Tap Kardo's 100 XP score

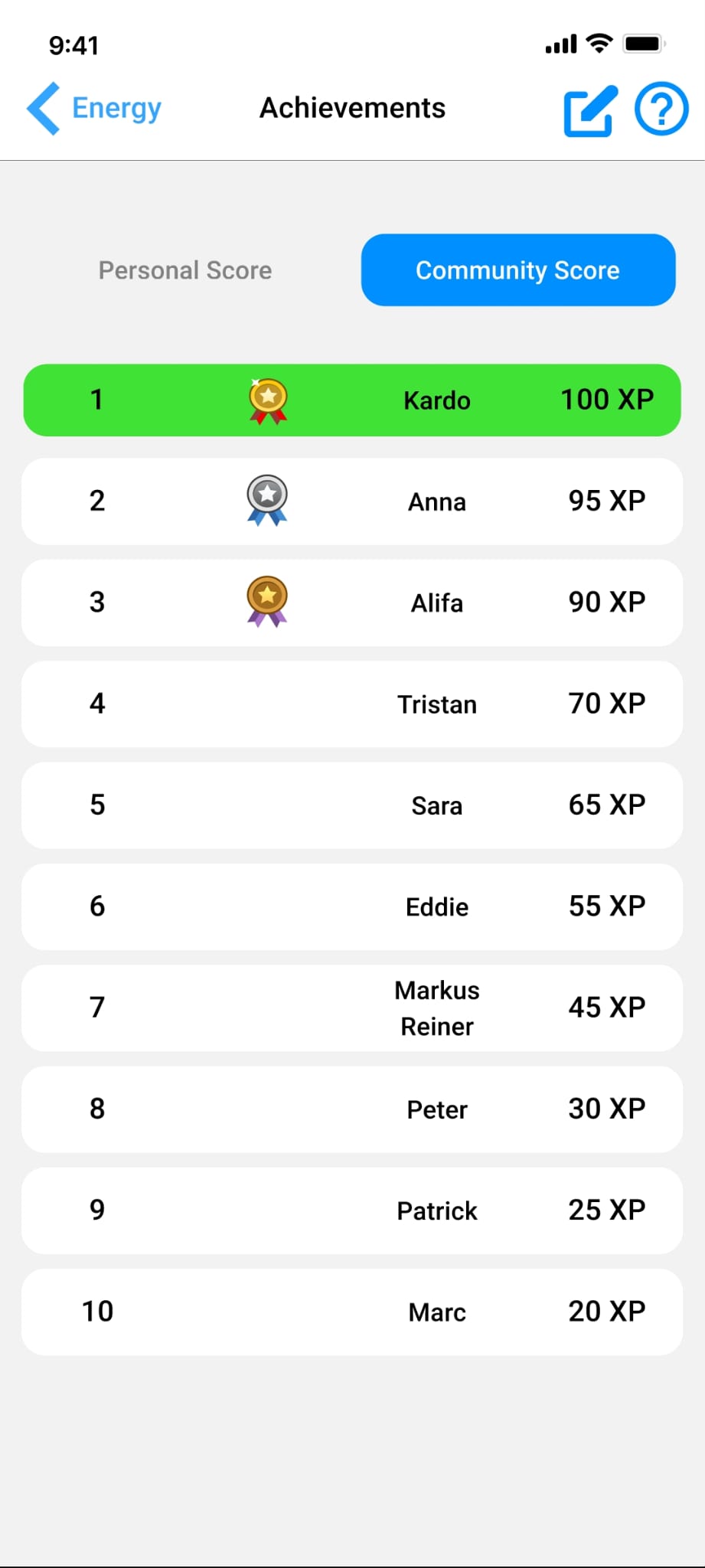(x=608, y=400)
